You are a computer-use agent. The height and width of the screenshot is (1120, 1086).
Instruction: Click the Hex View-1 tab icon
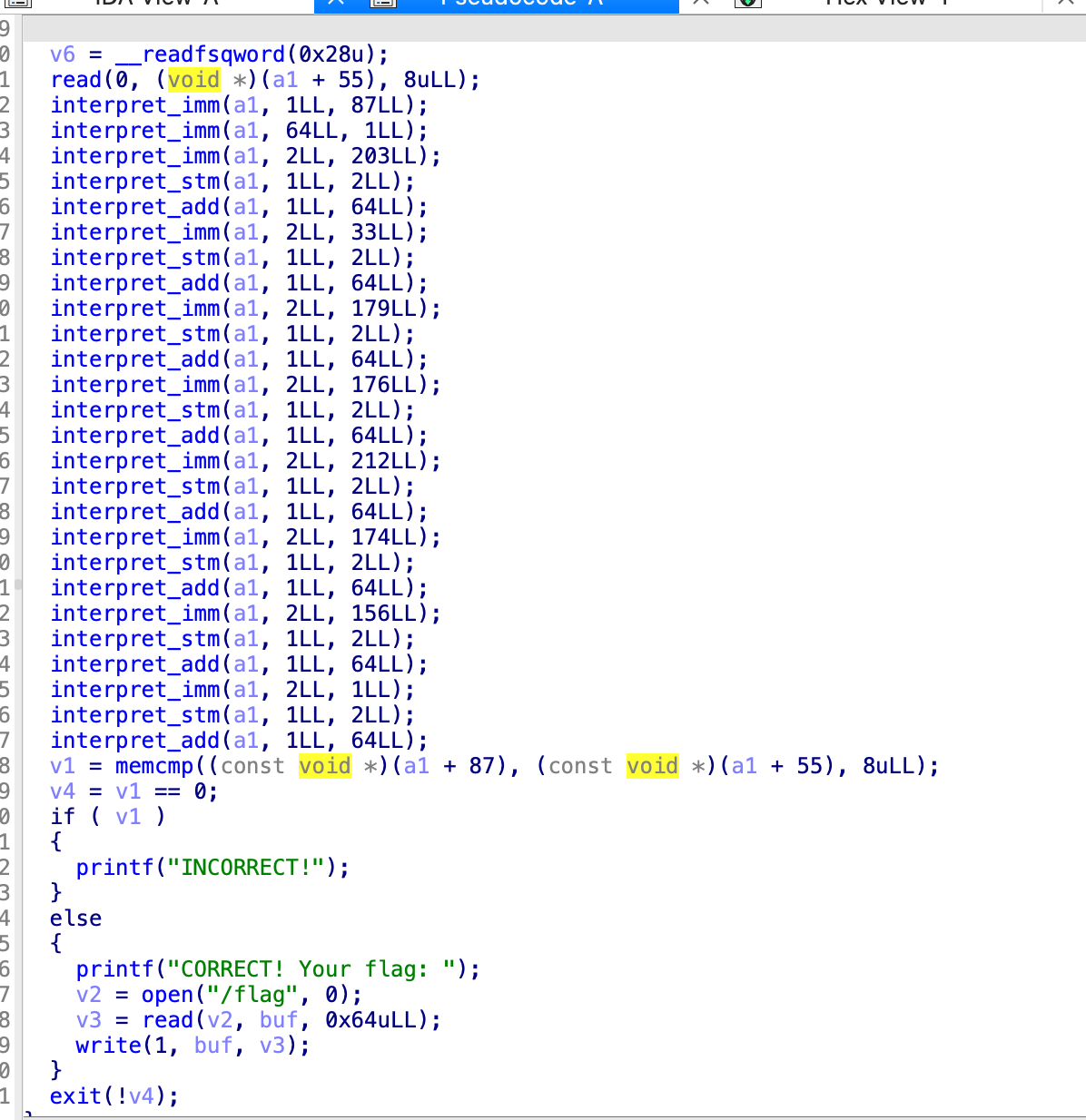coord(747,3)
